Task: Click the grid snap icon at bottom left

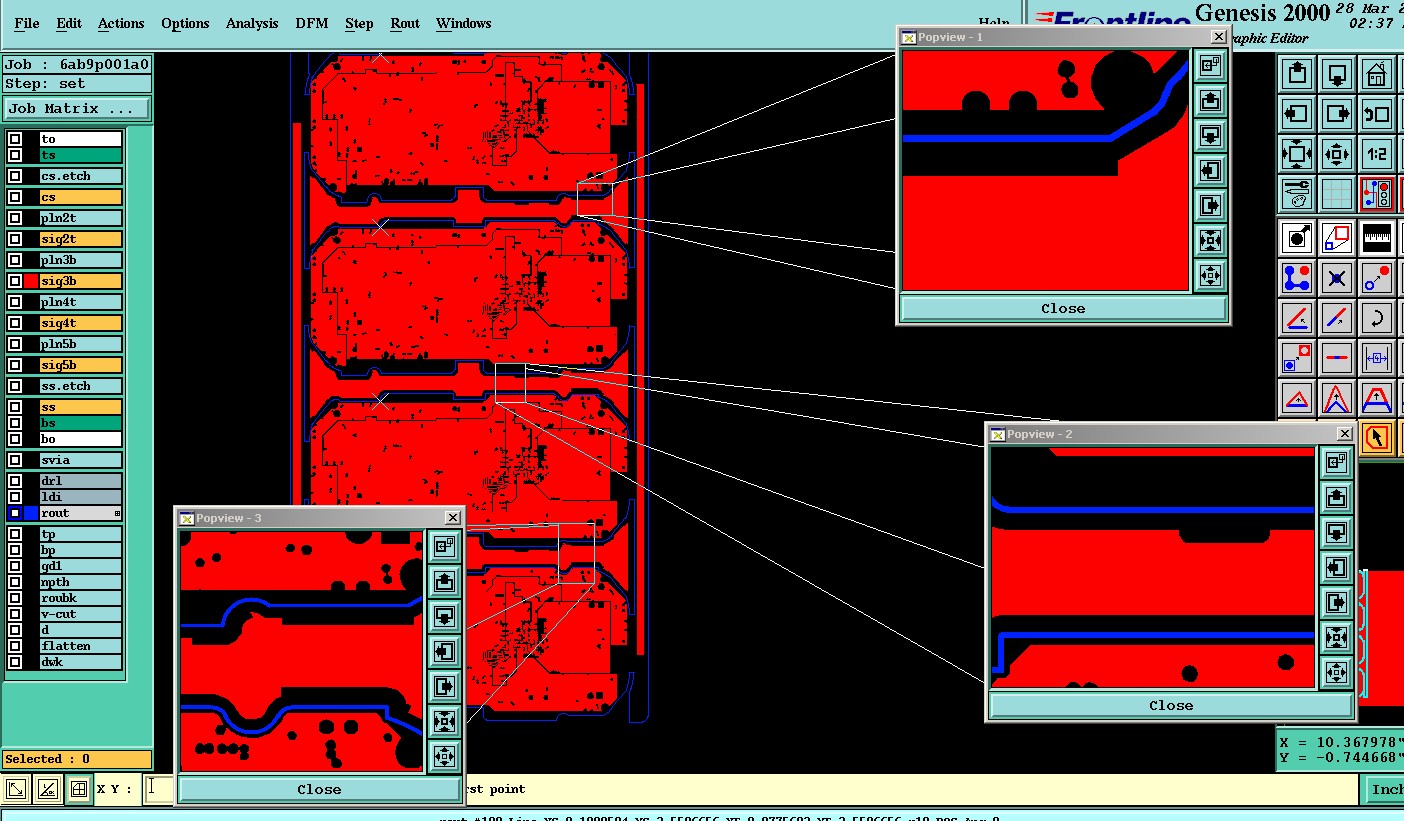Action: [x=78, y=790]
